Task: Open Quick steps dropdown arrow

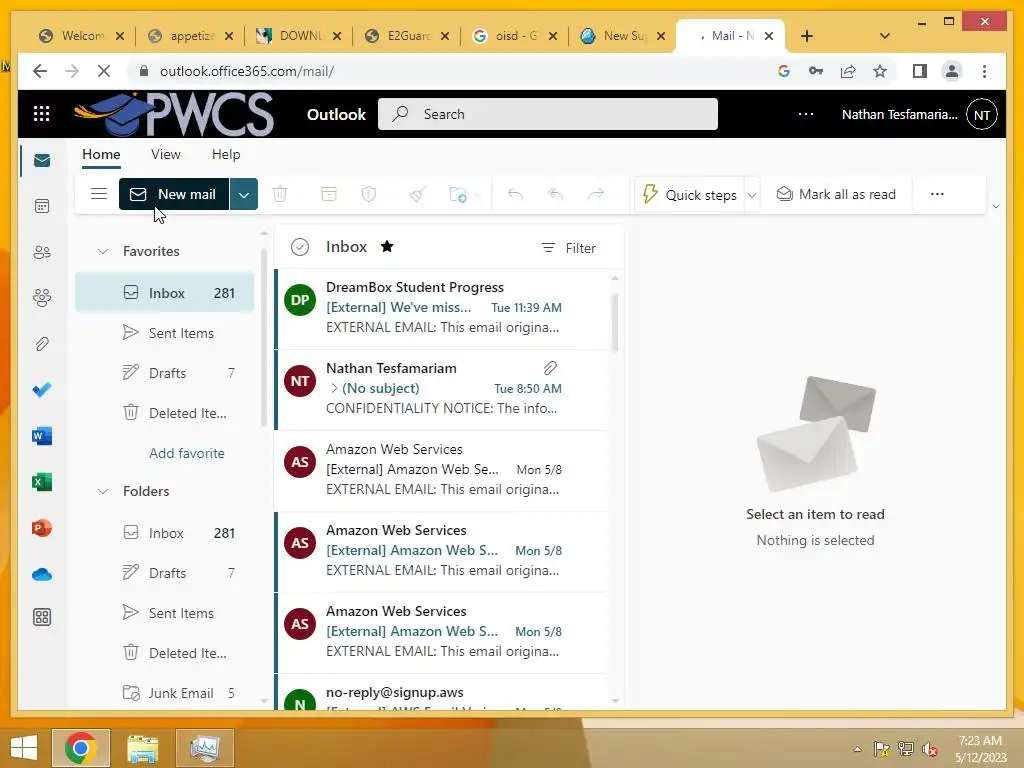Action: [x=752, y=195]
